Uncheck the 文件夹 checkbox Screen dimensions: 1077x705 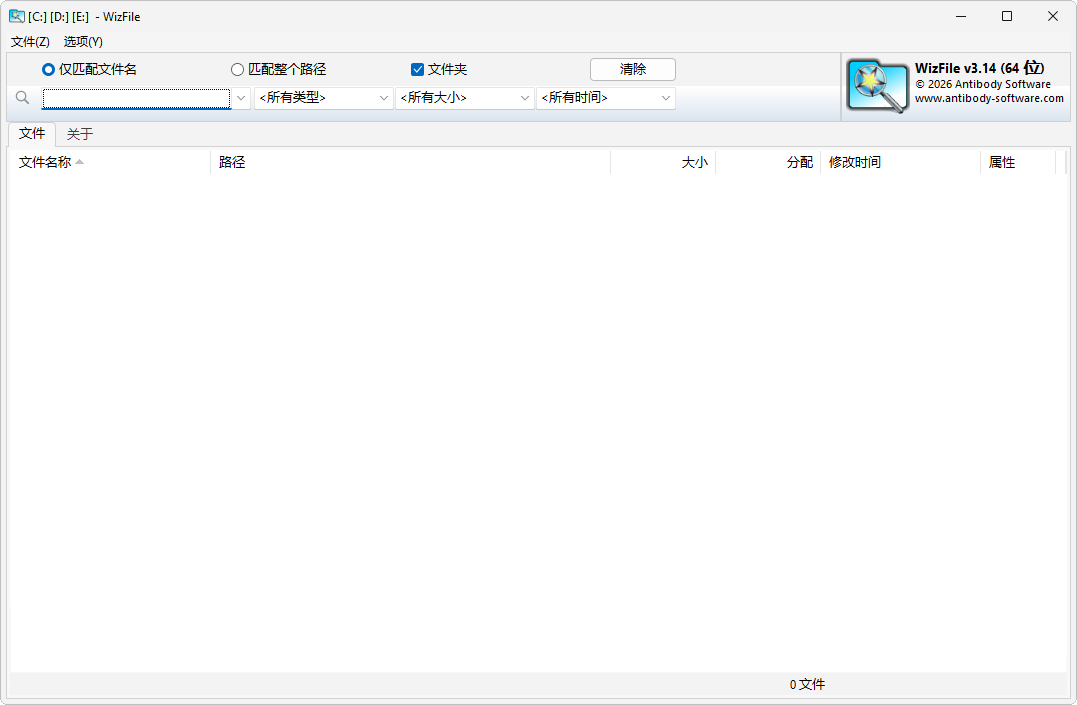point(417,69)
